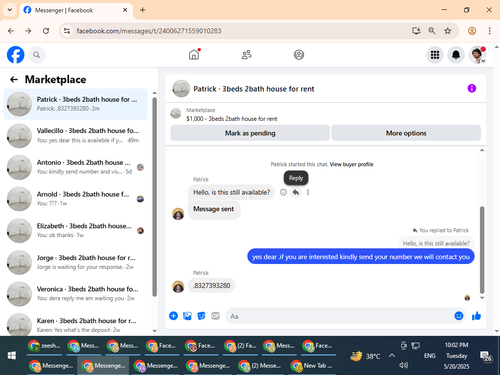Show hidden system tray icons
Image resolution: width=500 pixels, height=375 pixels.
[392, 356]
